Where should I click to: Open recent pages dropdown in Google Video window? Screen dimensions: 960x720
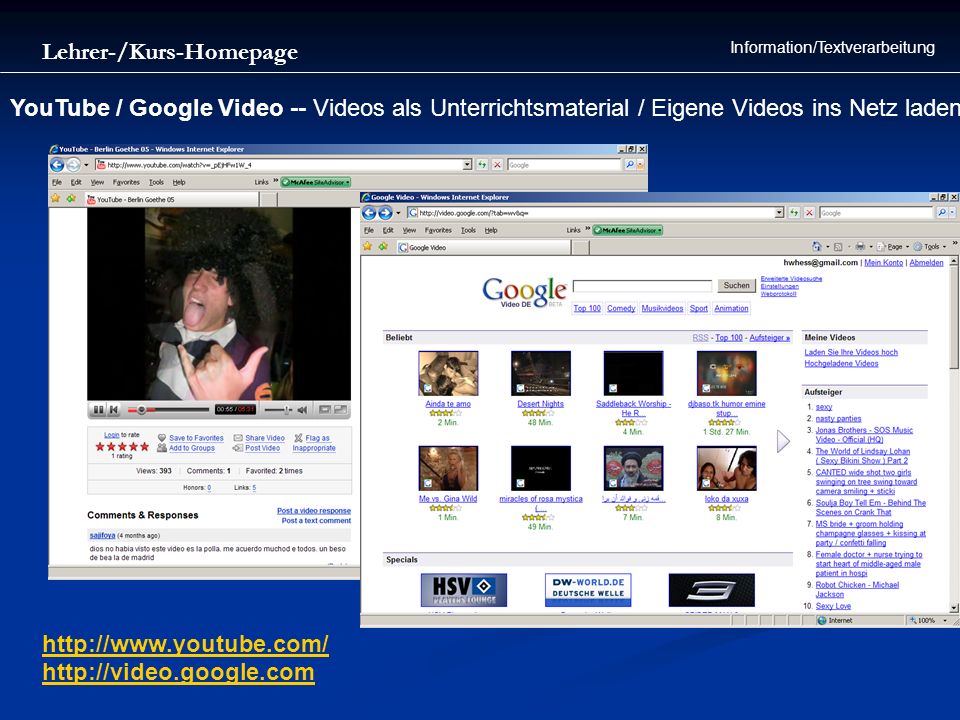click(398, 213)
